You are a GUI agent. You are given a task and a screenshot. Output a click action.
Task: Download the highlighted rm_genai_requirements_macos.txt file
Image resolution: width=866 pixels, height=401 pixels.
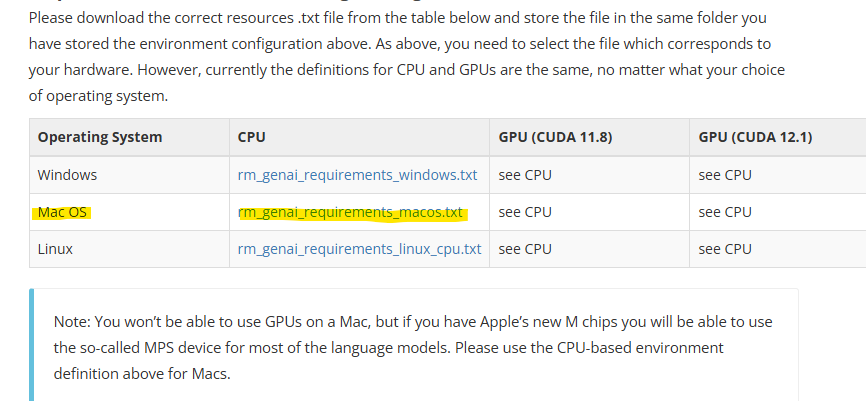[x=350, y=212]
